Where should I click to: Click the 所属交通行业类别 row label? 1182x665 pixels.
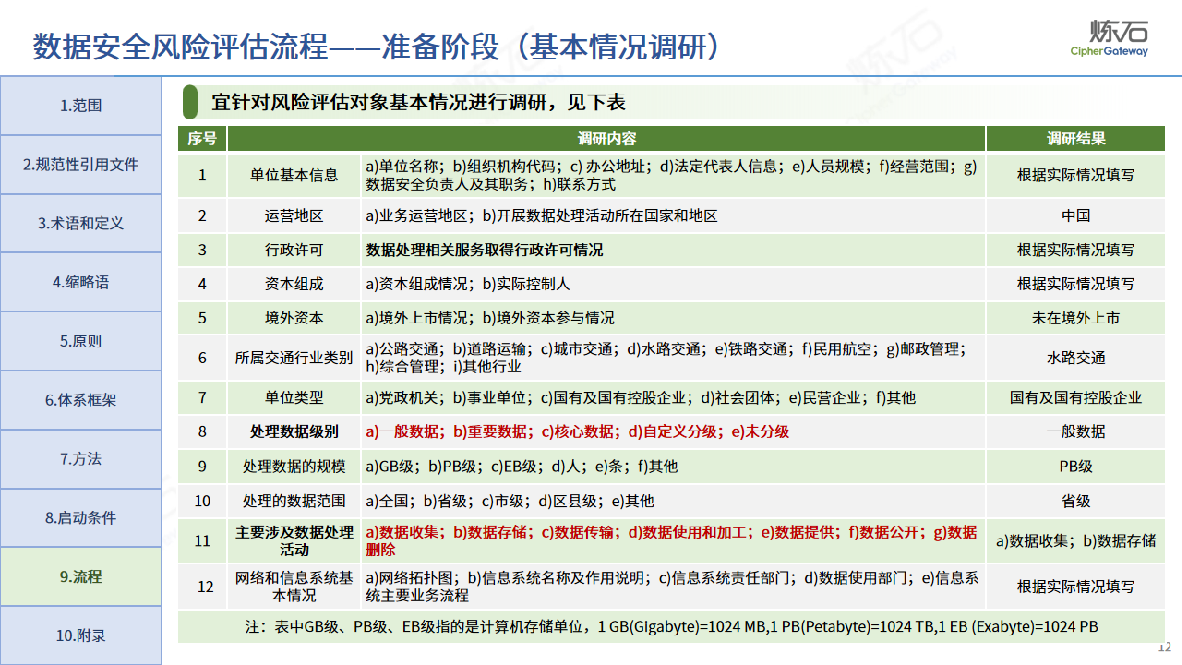tap(294, 357)
